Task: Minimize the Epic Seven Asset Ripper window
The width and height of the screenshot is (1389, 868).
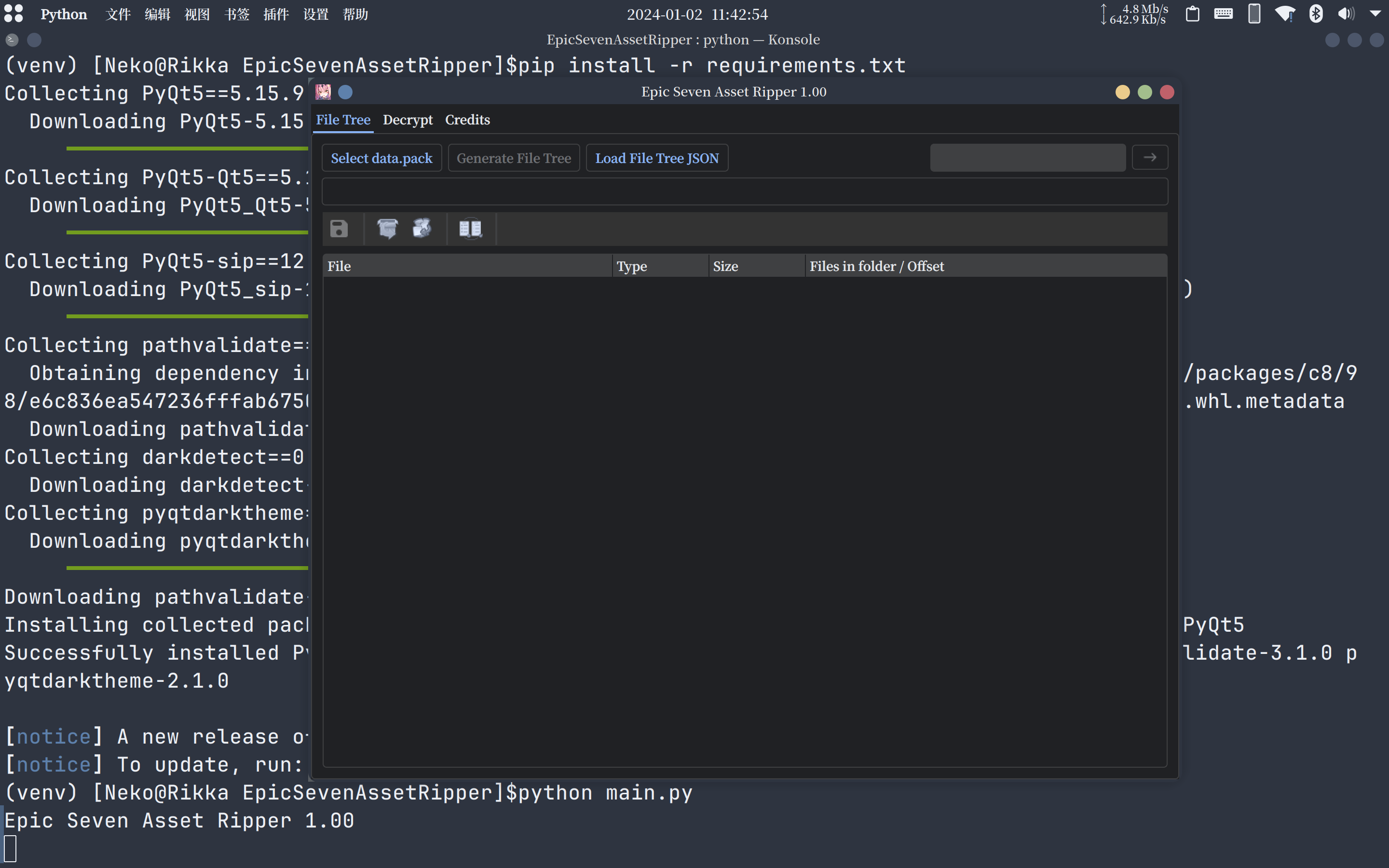Action: point(1122,92)
